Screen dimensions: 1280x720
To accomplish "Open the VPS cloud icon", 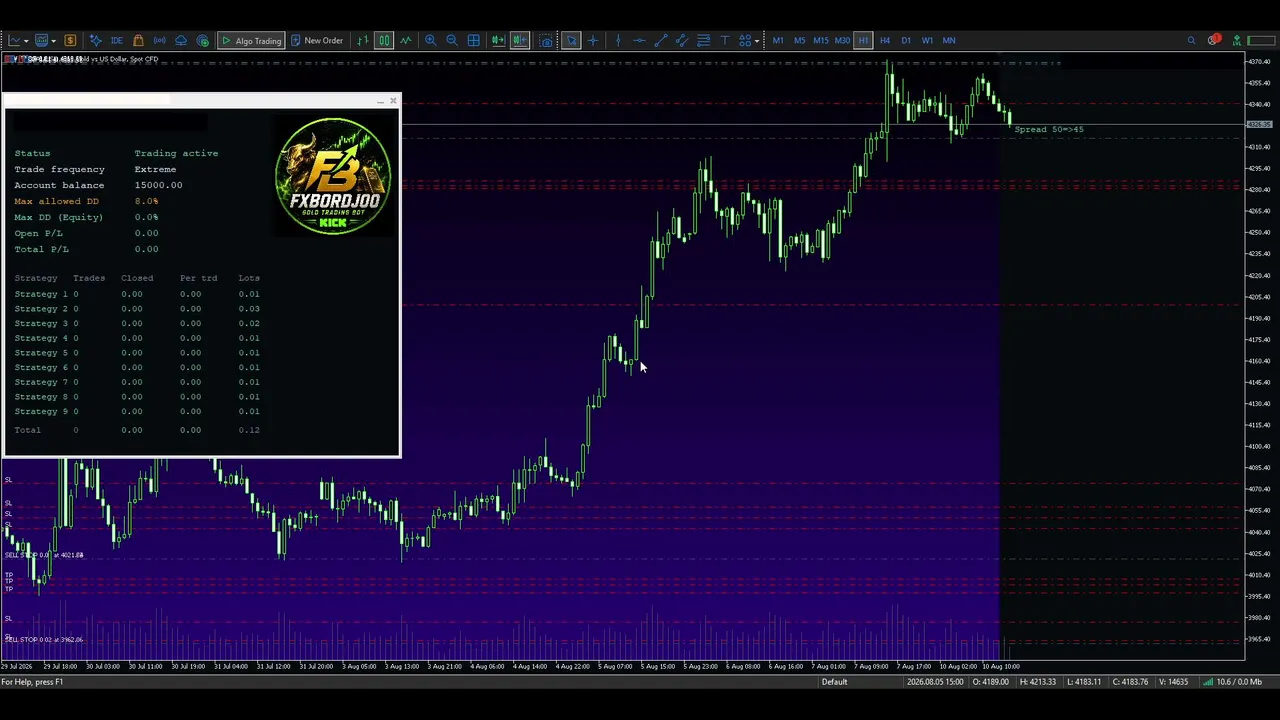I will pos(181,40).
